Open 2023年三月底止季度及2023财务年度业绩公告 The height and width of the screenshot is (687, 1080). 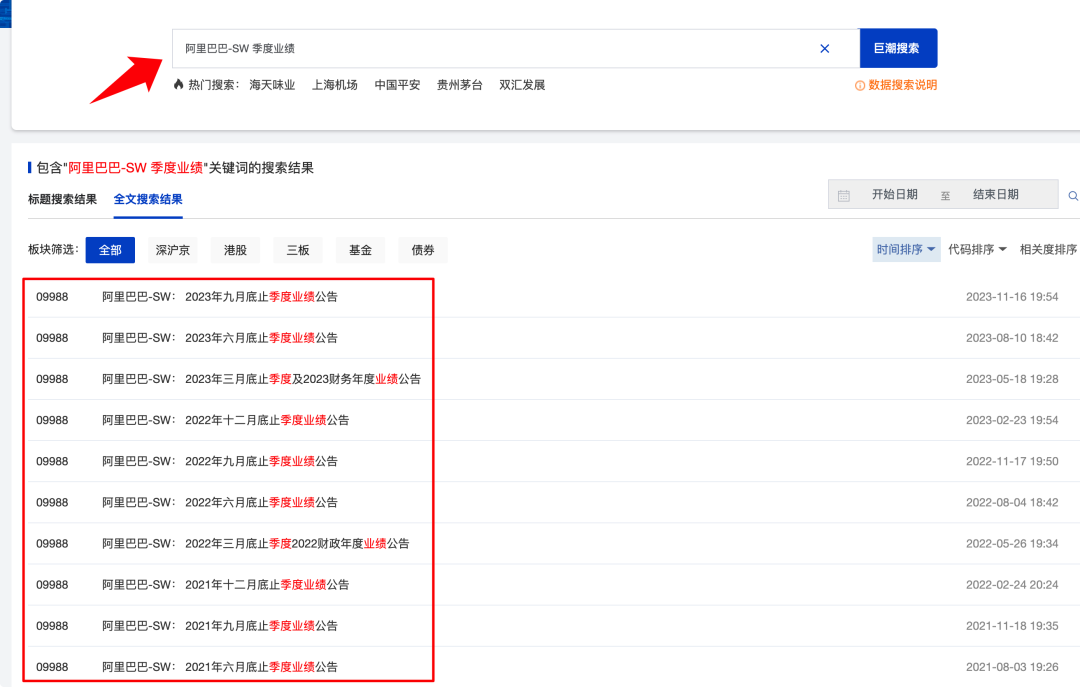303,379
